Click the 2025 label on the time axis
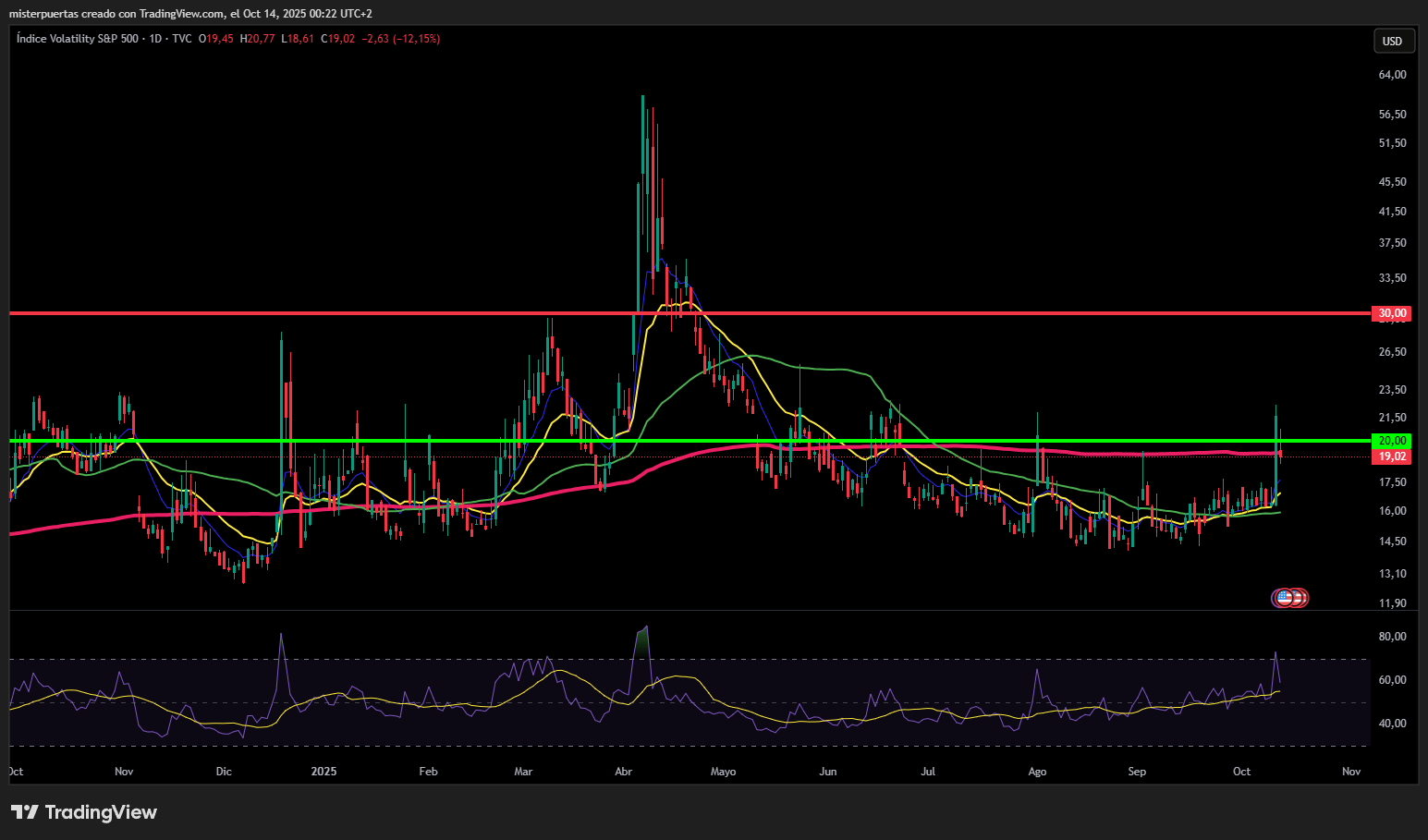Screen dimensions: 1428x840 tap(323, 772)
